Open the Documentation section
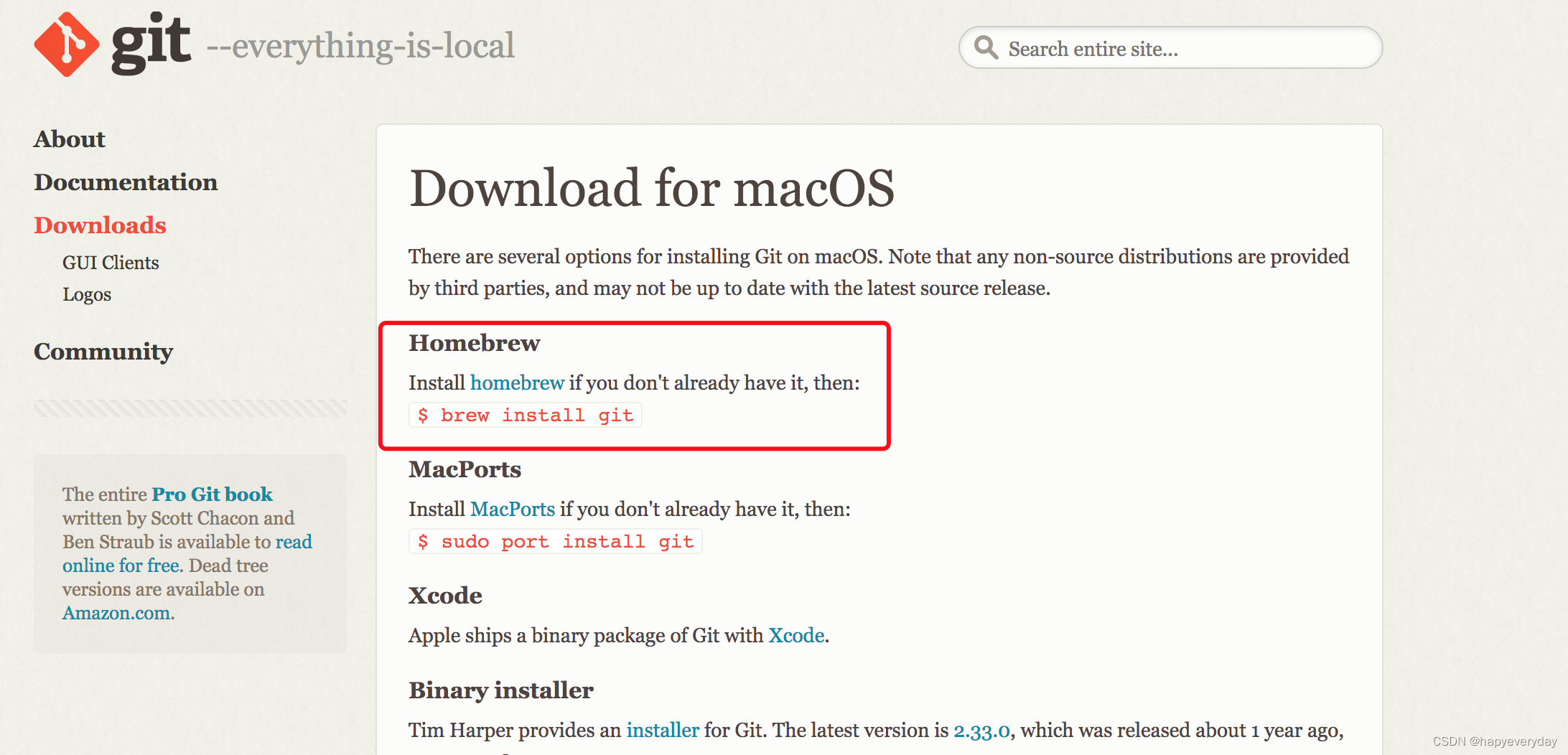Screen dimensions: 1568x755 pyautogui.click(x=126, y=182)
